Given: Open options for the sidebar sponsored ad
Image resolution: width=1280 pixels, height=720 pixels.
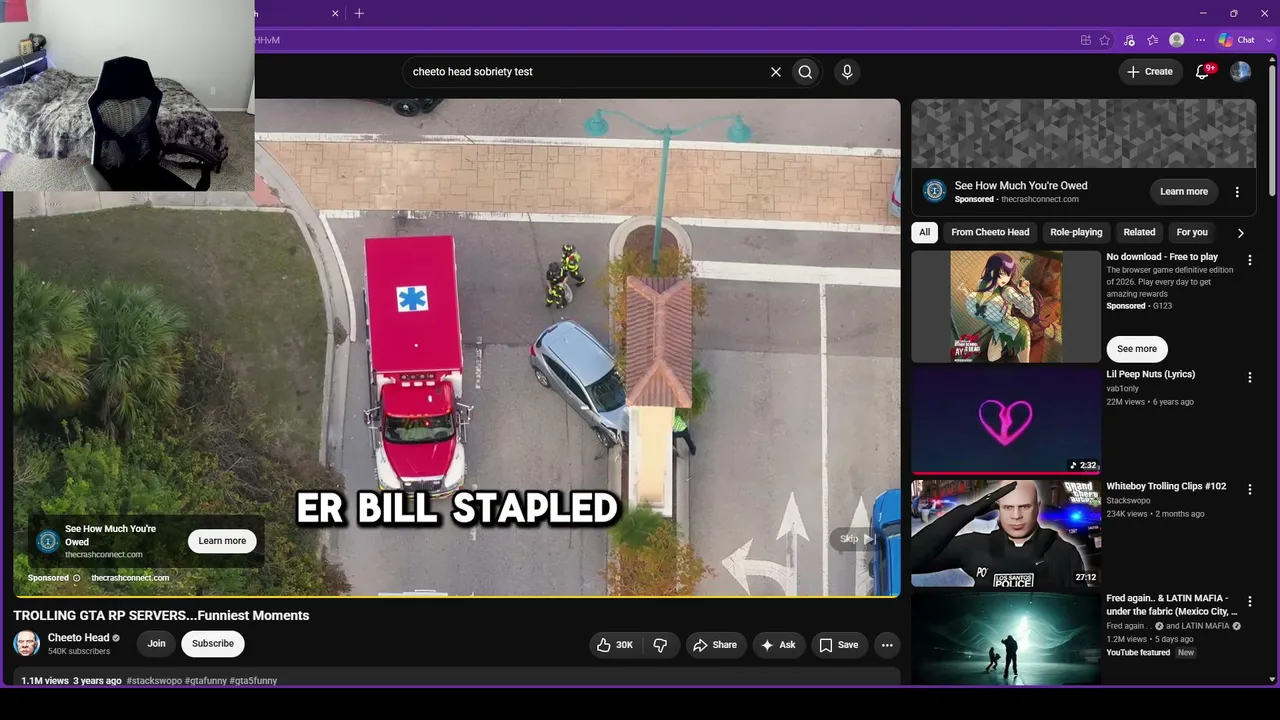Looking at the screenshot, I should coord(1237,192).
